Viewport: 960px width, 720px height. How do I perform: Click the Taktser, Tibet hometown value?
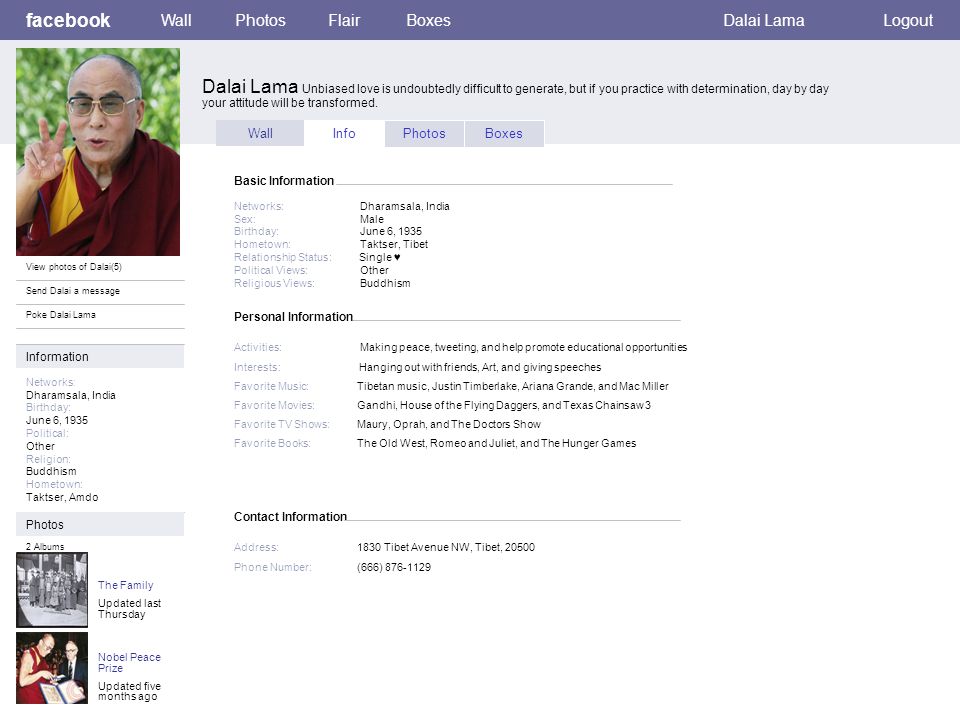[394, 244]
